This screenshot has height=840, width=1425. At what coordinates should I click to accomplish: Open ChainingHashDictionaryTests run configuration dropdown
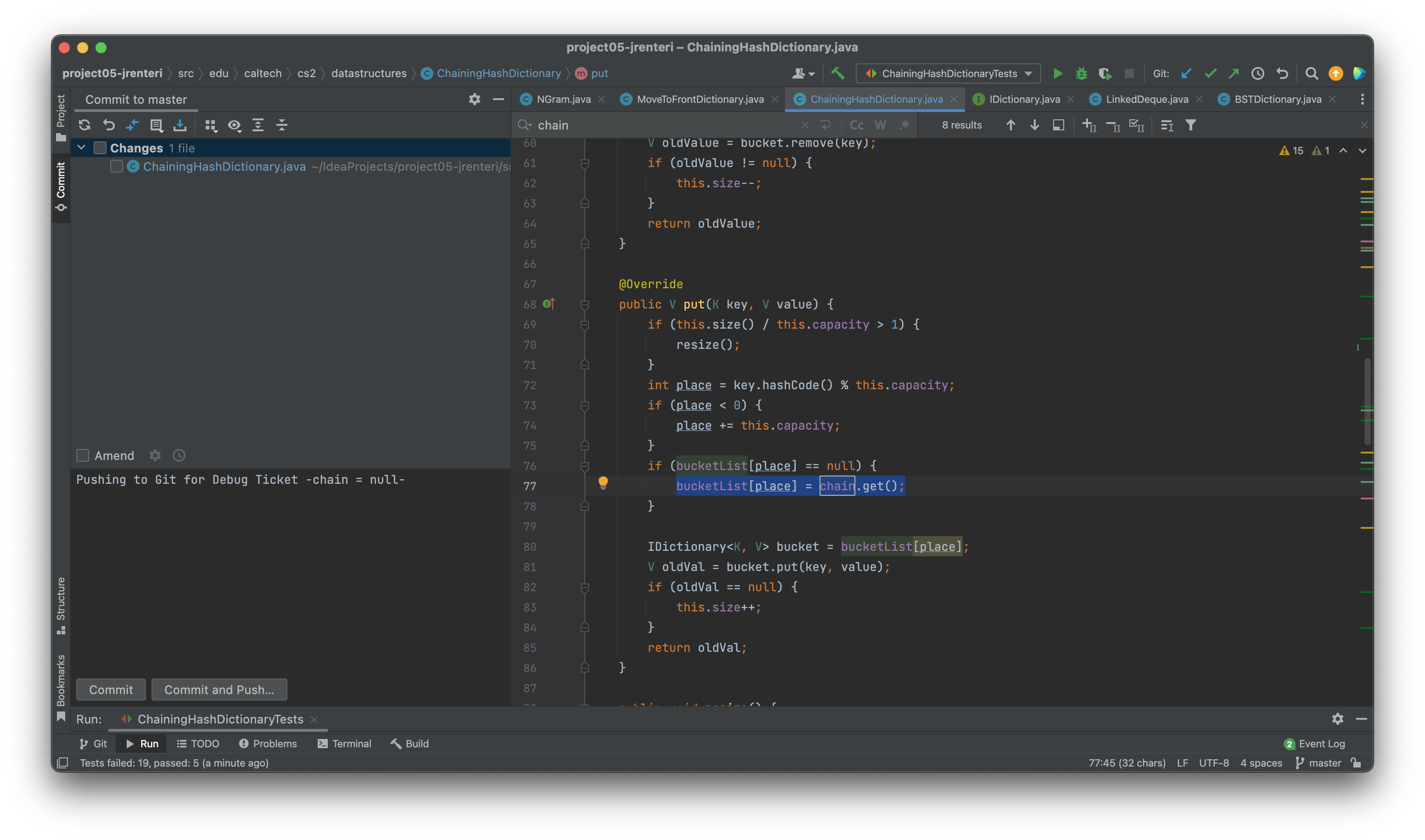pyautogui.click(x=948, y=73)
